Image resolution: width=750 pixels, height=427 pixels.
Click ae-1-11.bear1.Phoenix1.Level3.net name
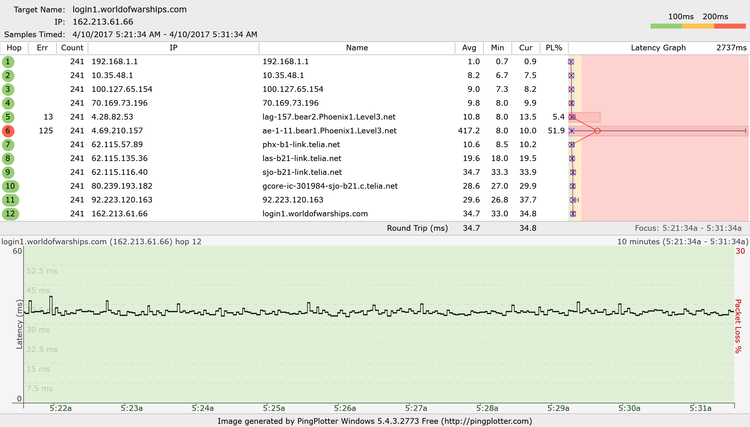pyautogui.click(x=330, y=131)
